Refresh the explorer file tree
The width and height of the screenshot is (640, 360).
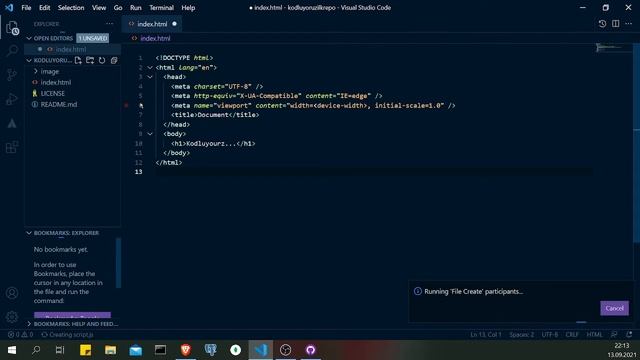click(102, 60)
